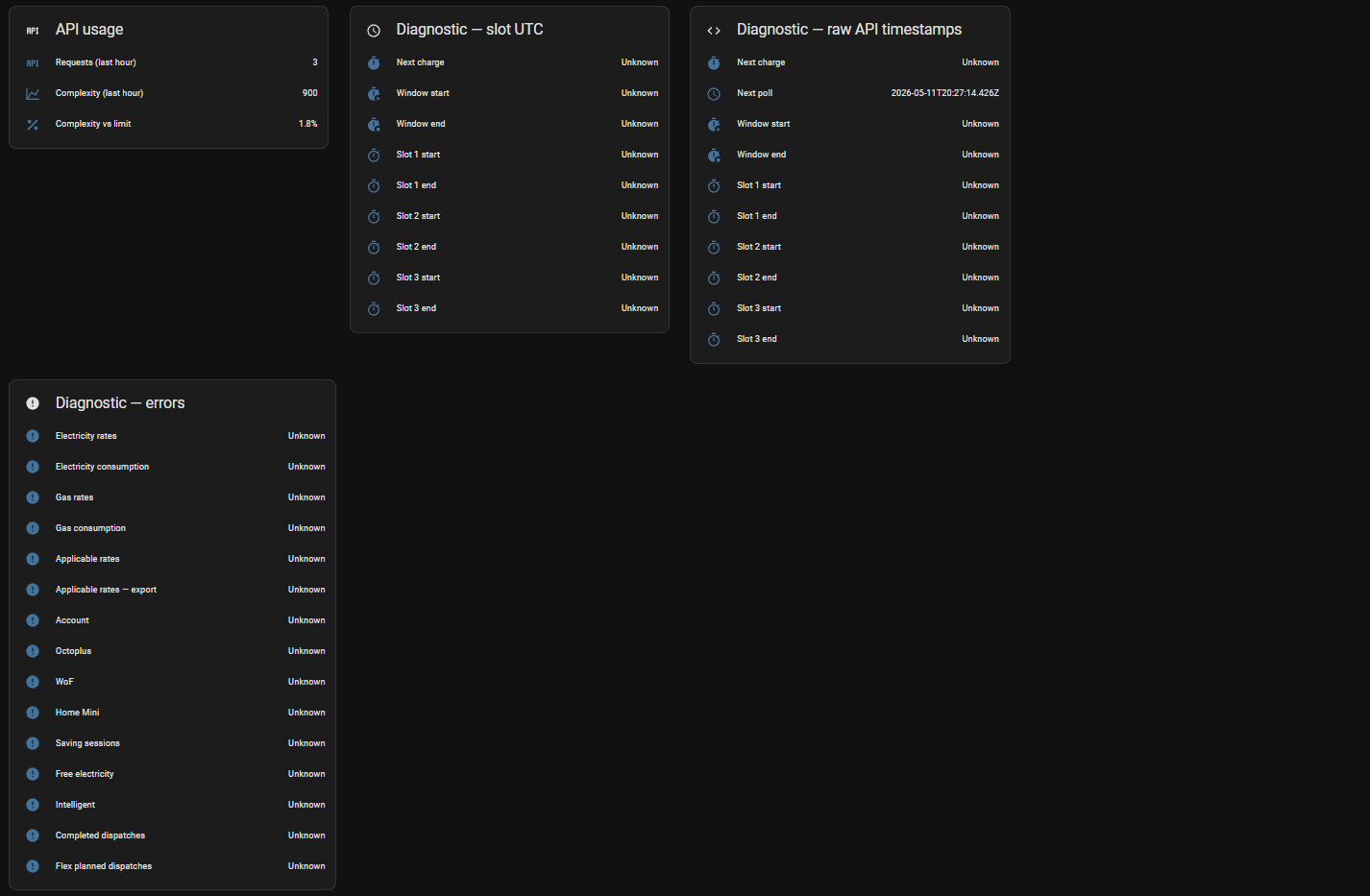Click the Next poll timestamp value
Screen dimensions: 1370x896
944,93
